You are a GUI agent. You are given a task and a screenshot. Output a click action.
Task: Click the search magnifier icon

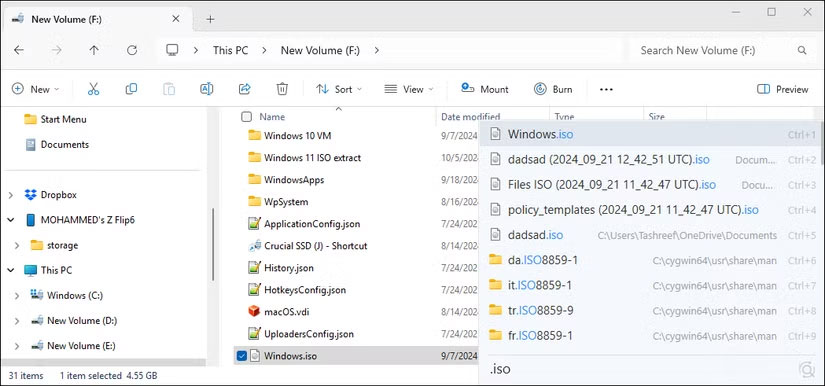point(802,50)
